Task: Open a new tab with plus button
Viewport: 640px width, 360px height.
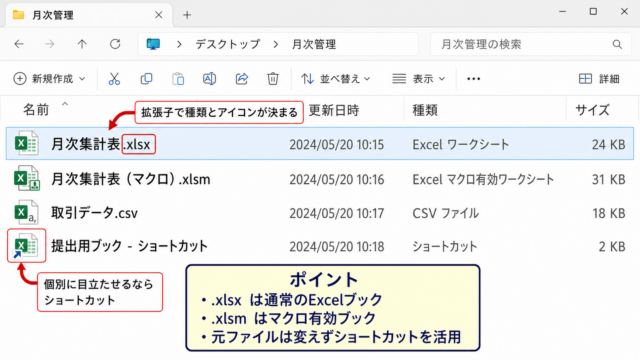Action: tap(187, 15)
